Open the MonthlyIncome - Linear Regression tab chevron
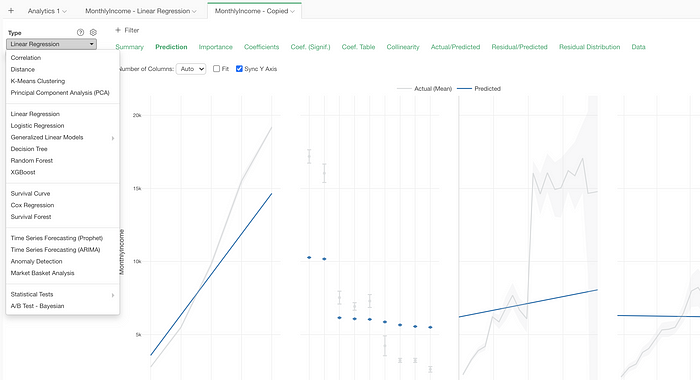 (194, 11)
